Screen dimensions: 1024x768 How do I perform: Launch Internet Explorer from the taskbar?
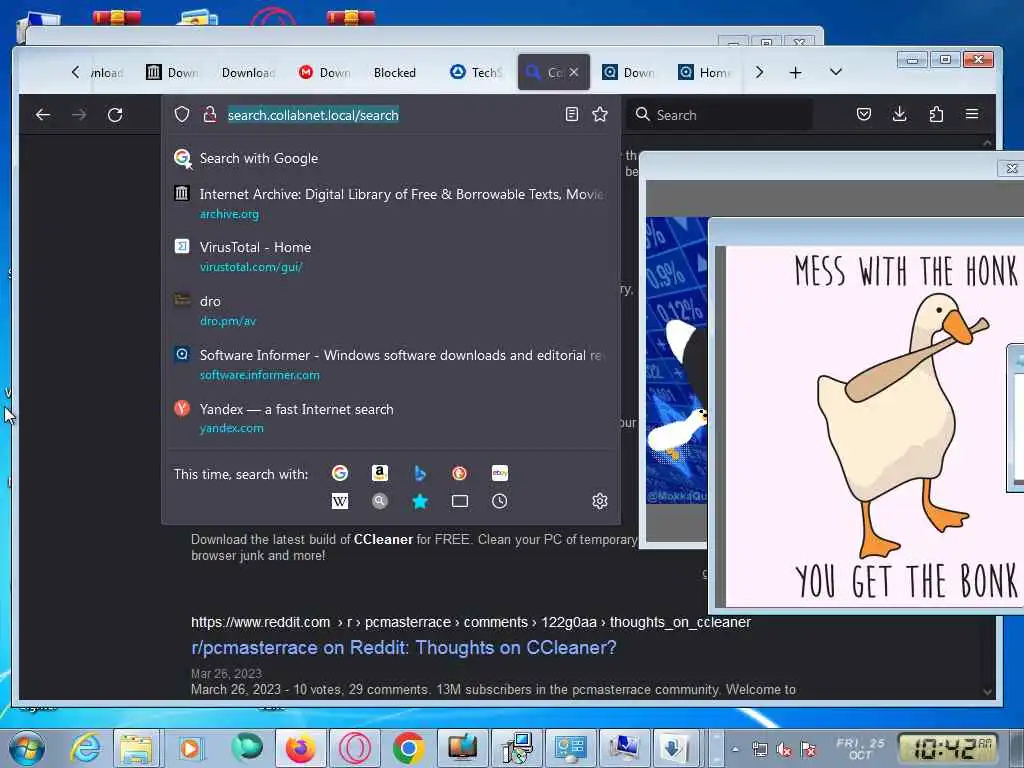(x=86, y=748)
